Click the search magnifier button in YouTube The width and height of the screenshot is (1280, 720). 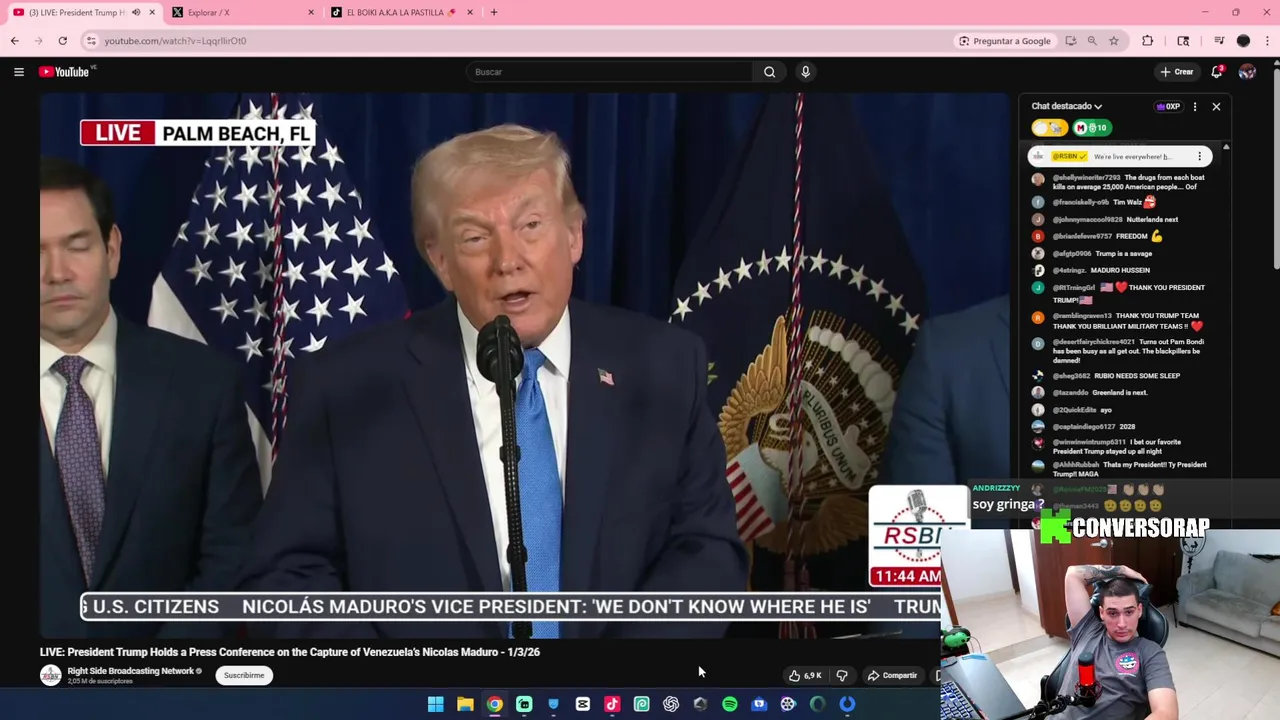[x=769, y=72]
